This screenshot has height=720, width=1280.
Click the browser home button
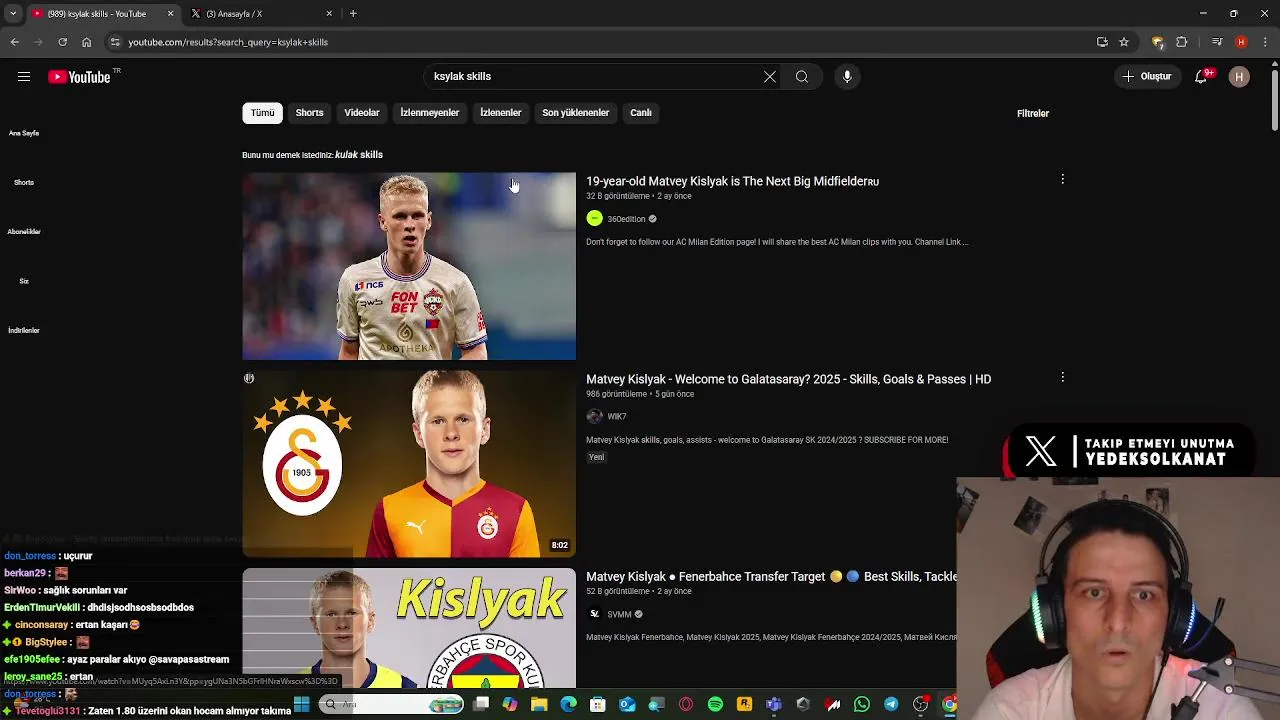coord(86,42)
